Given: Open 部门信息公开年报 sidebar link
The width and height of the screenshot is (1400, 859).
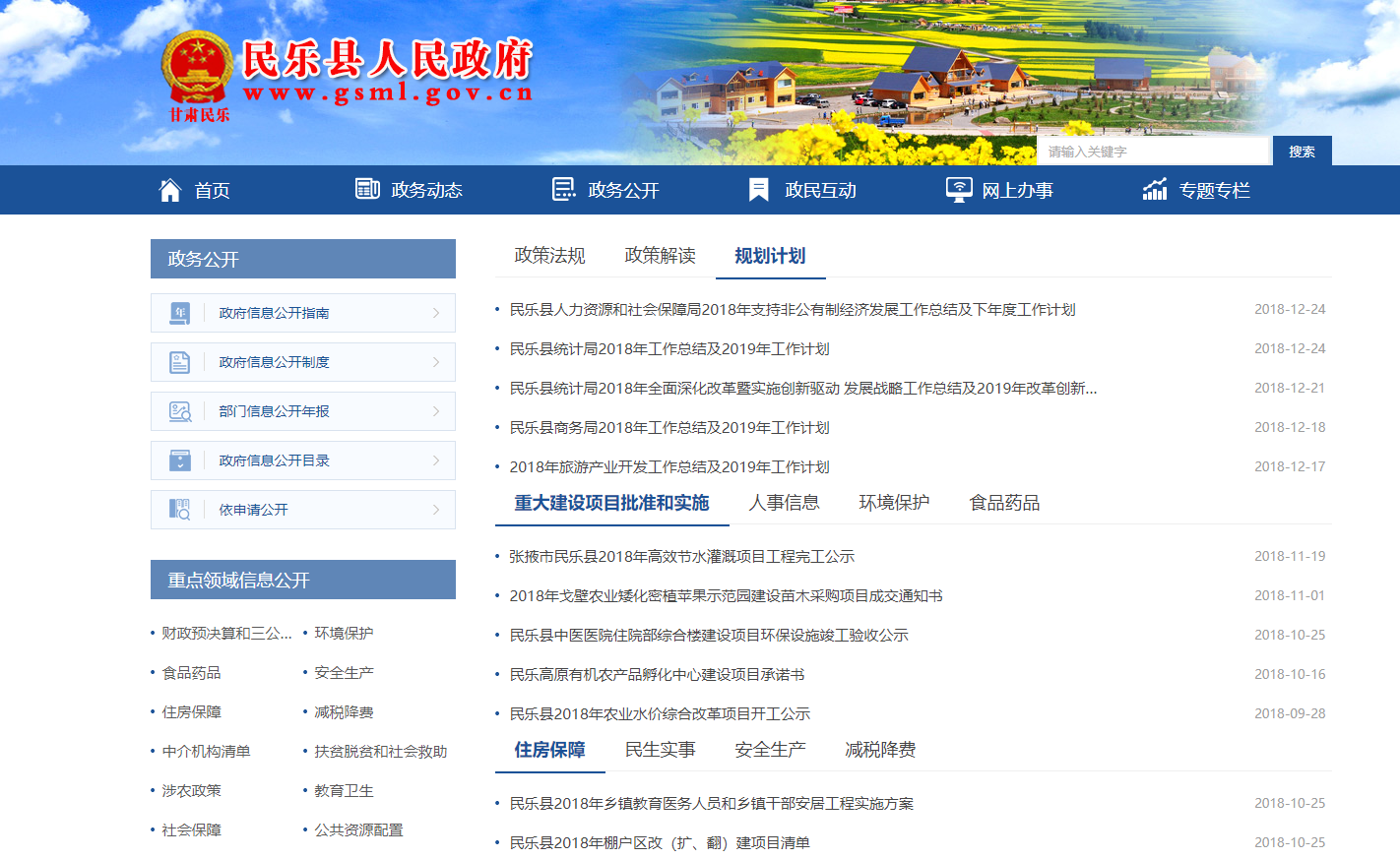Looking at the screenshot, I should click(x=274, y=411).
